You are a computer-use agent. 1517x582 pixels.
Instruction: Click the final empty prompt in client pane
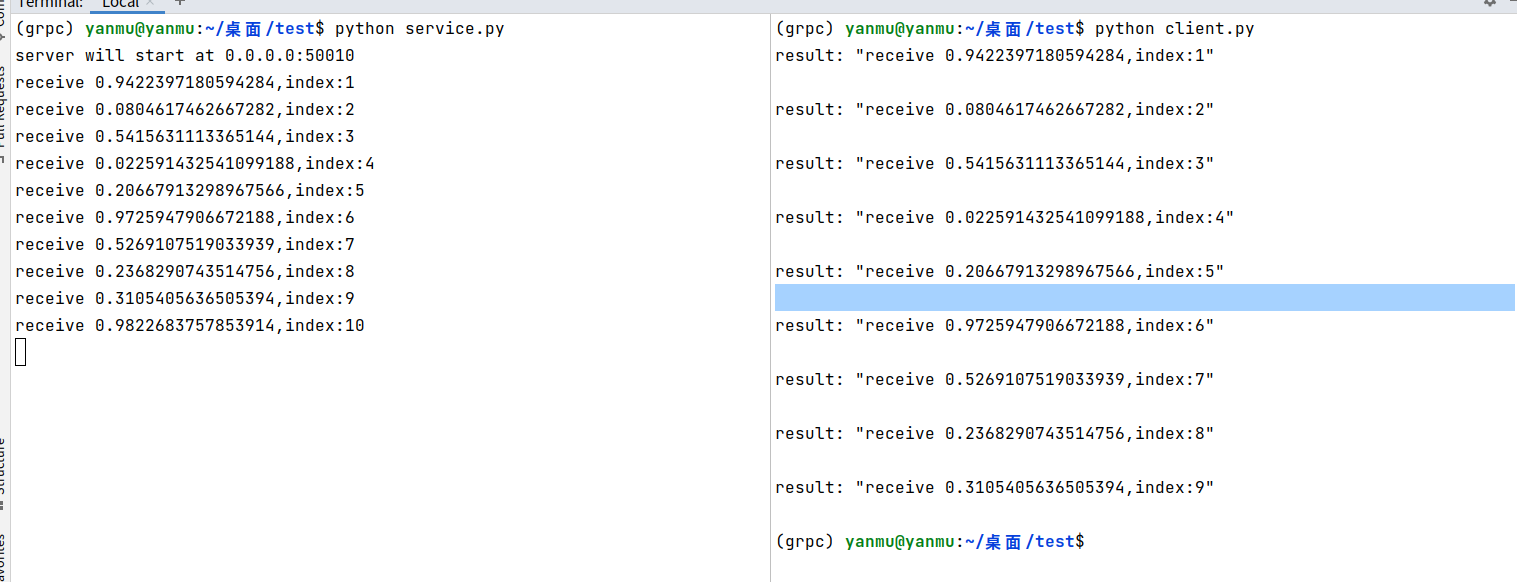(x=930, y=542)
